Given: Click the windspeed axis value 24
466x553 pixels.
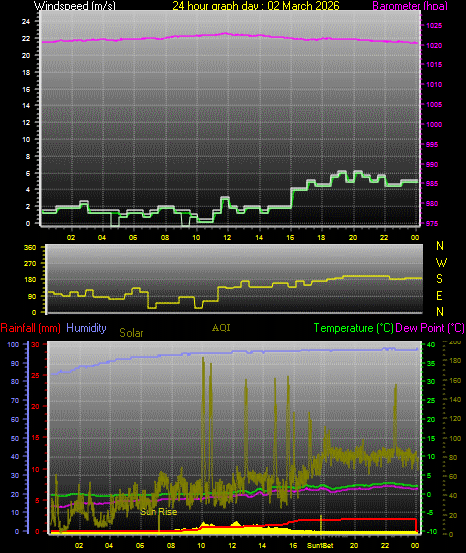Looking at the screenshot, I should click(x=26, y=22).
